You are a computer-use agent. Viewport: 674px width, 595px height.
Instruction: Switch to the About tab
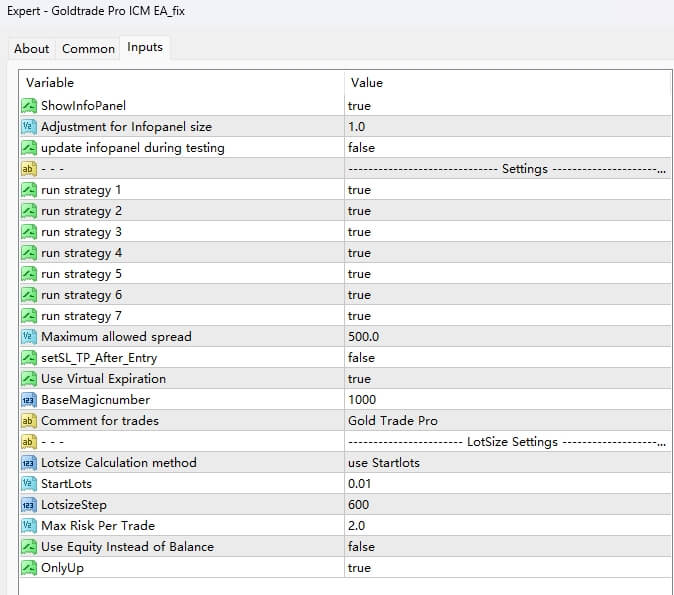click(31, 48)
